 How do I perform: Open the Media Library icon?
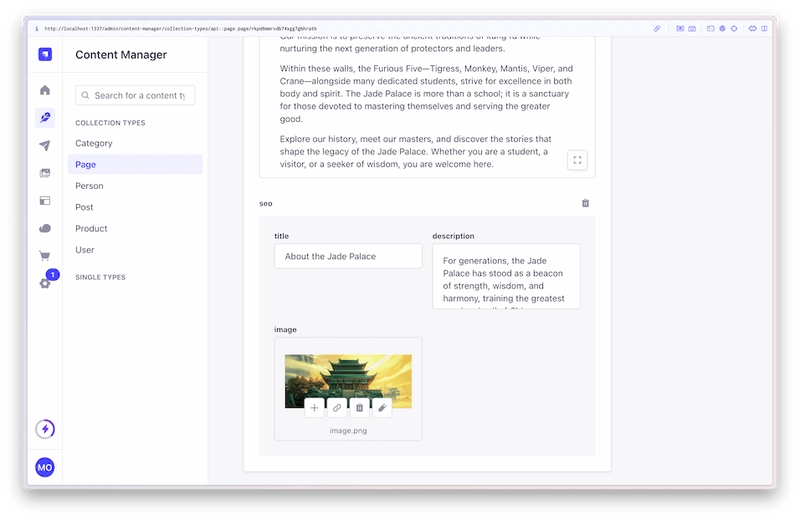coord(45,173)
